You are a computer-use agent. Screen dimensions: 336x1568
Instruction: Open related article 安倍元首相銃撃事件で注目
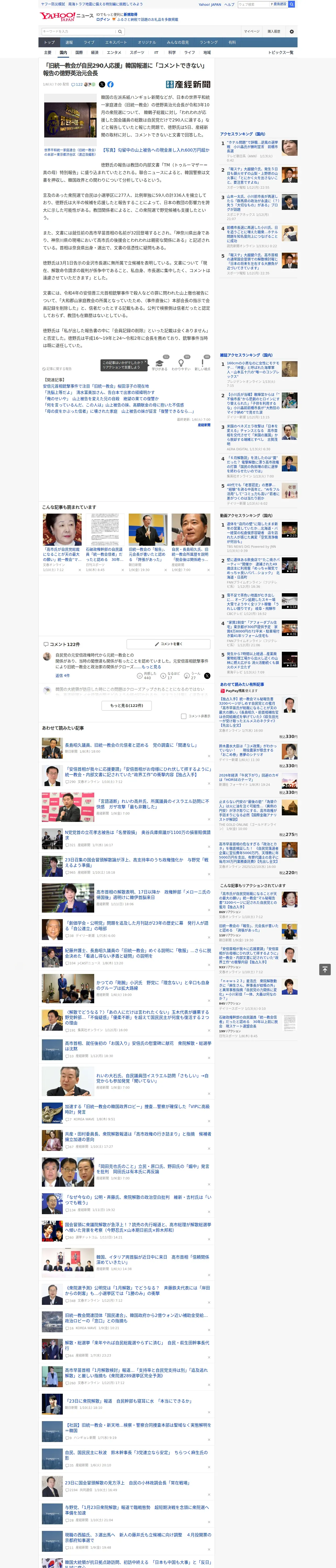click(95, 387)
